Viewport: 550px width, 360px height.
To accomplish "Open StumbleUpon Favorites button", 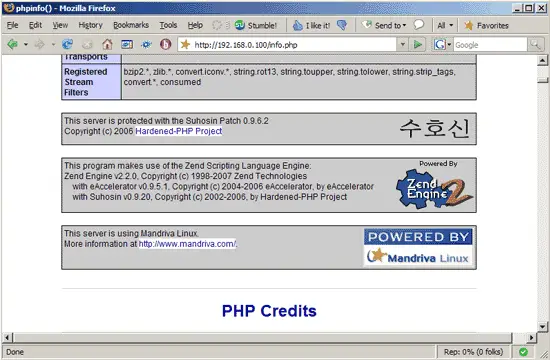I will point(486,25).
